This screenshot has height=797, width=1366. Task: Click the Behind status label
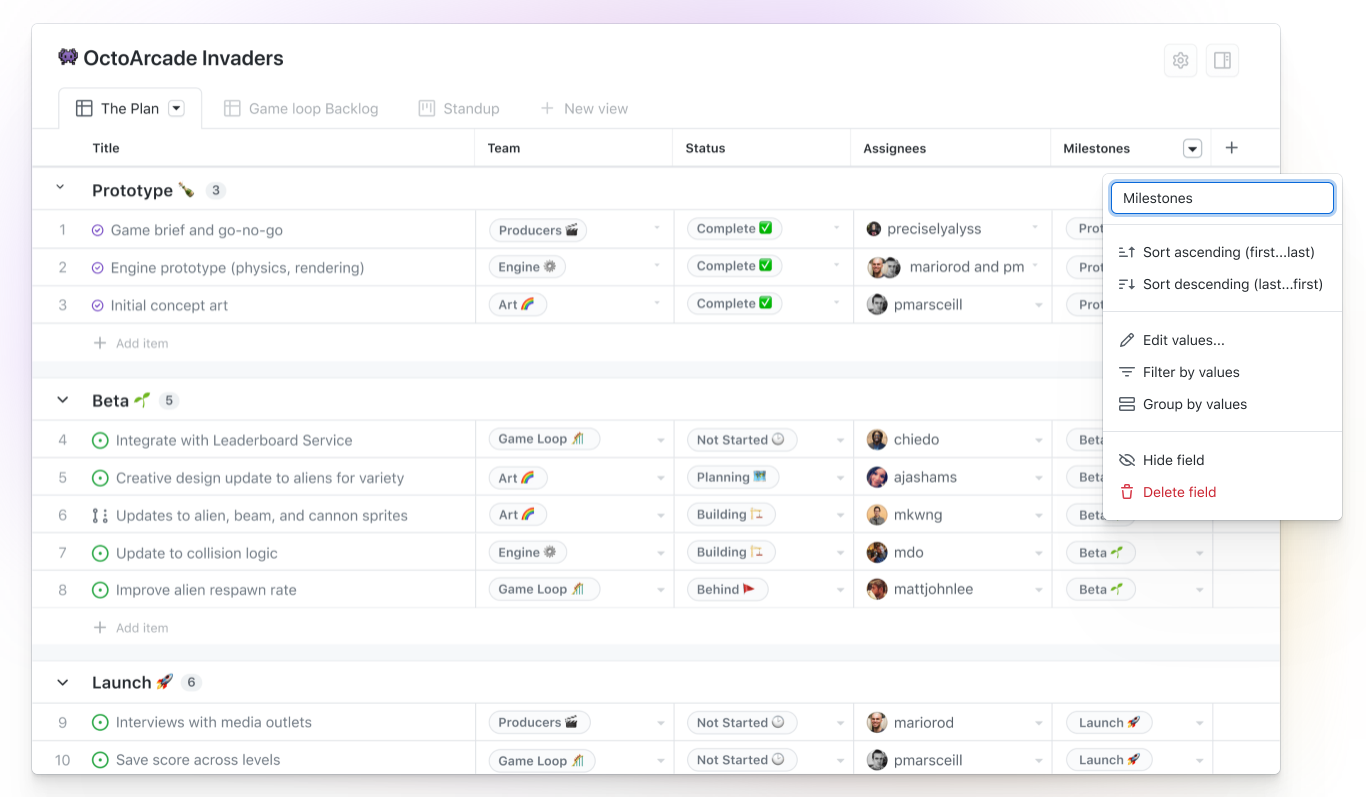726,589
